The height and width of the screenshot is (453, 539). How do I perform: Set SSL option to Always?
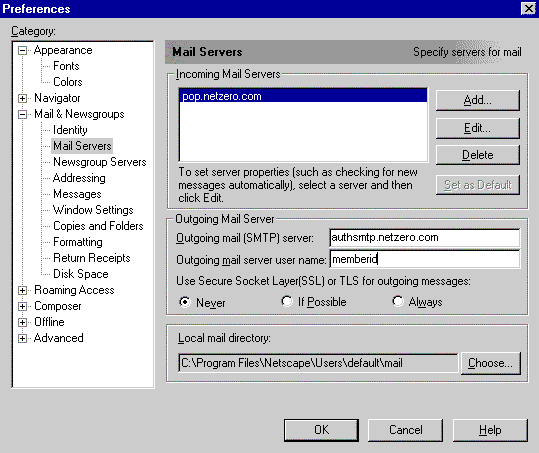coord(398,301)
